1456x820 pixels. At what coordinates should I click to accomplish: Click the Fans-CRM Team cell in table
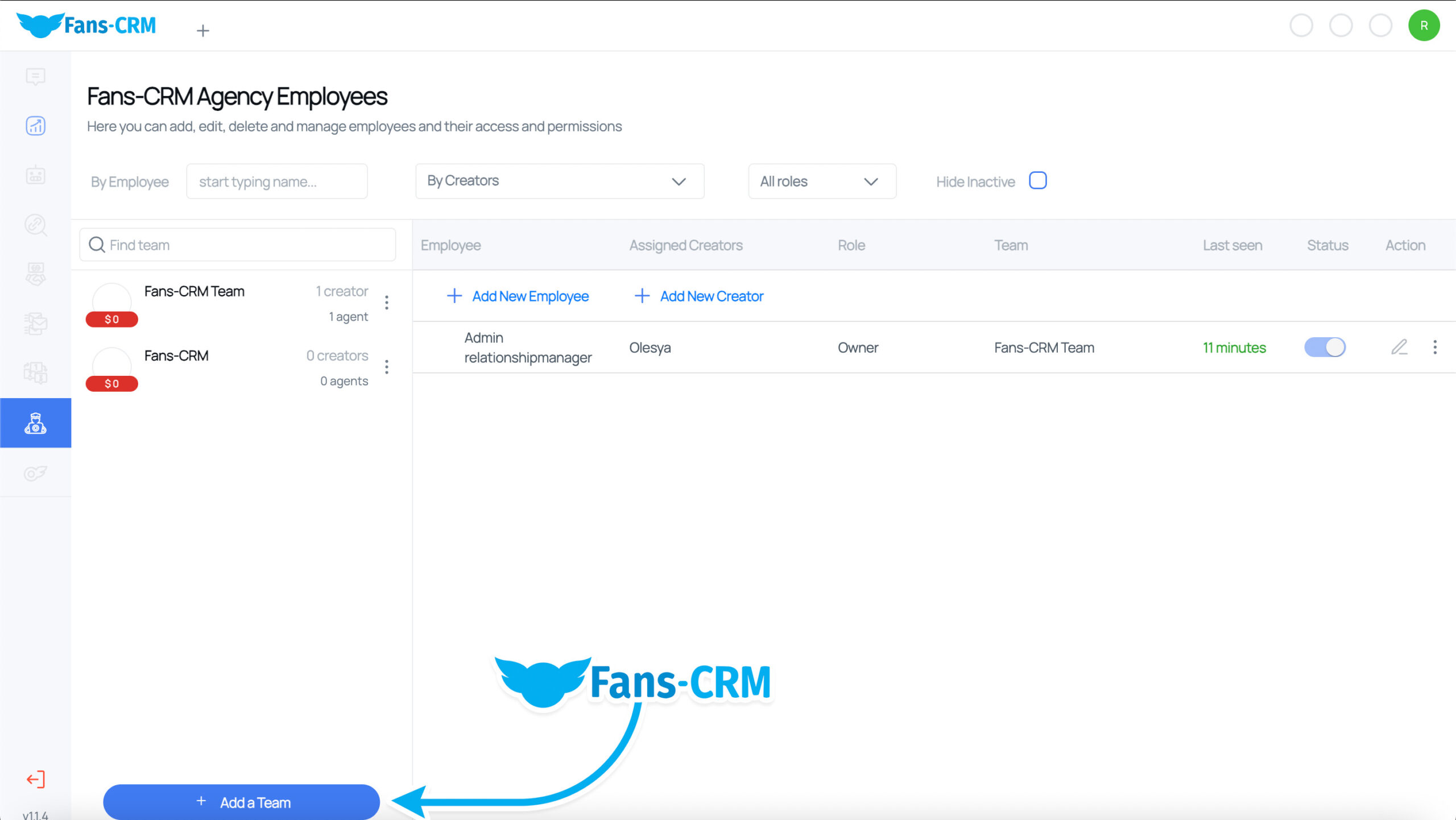(1044, 347)
